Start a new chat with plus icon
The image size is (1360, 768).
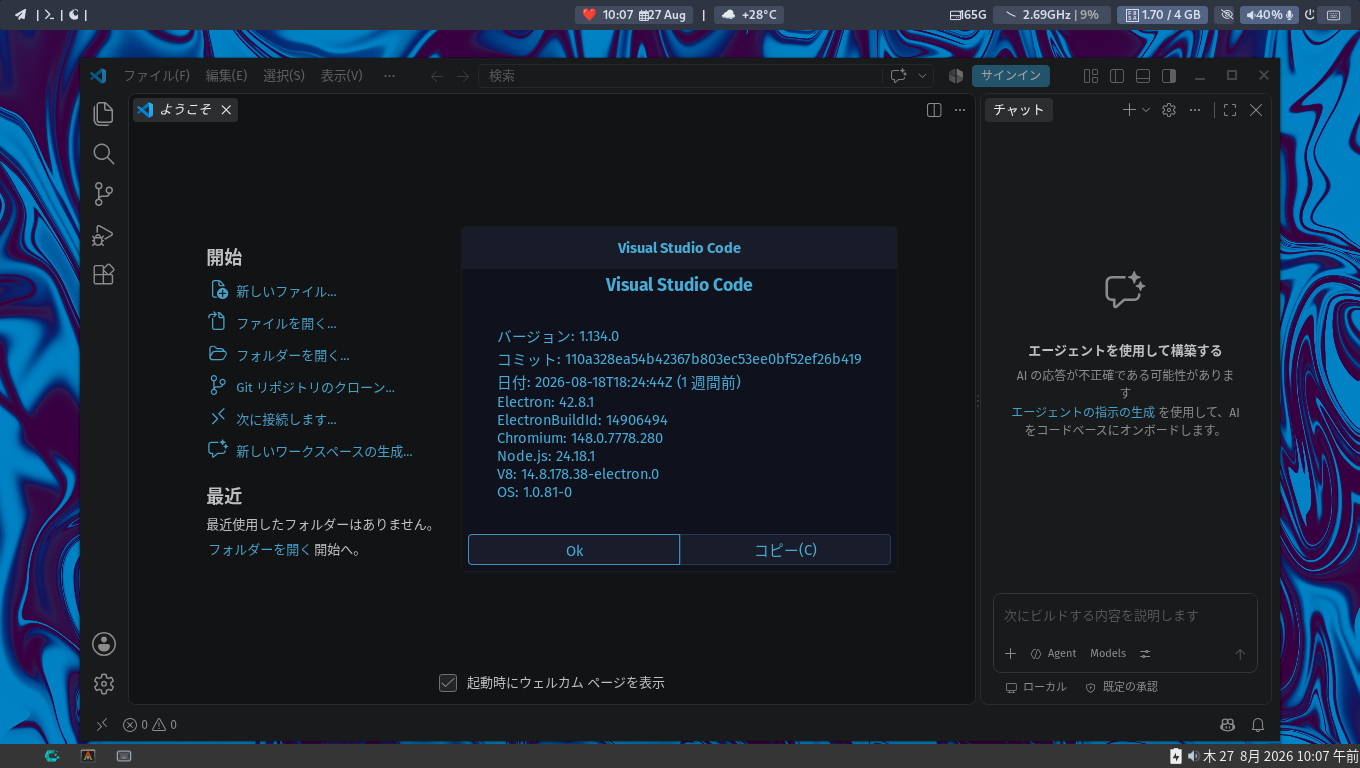tap(1129, 110)
